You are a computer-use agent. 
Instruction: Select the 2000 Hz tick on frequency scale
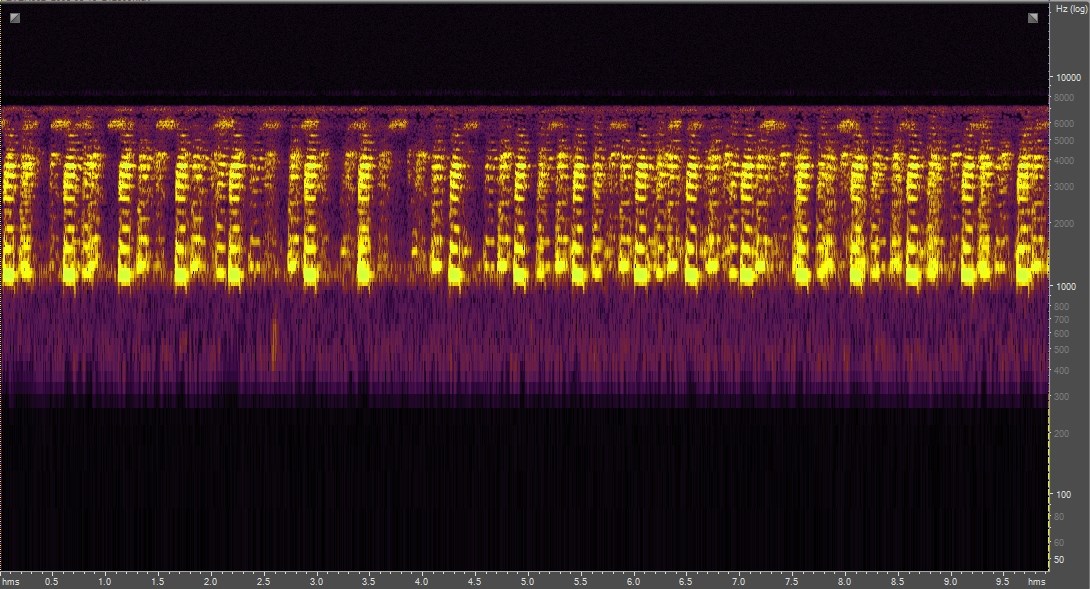click(1066, 224)
